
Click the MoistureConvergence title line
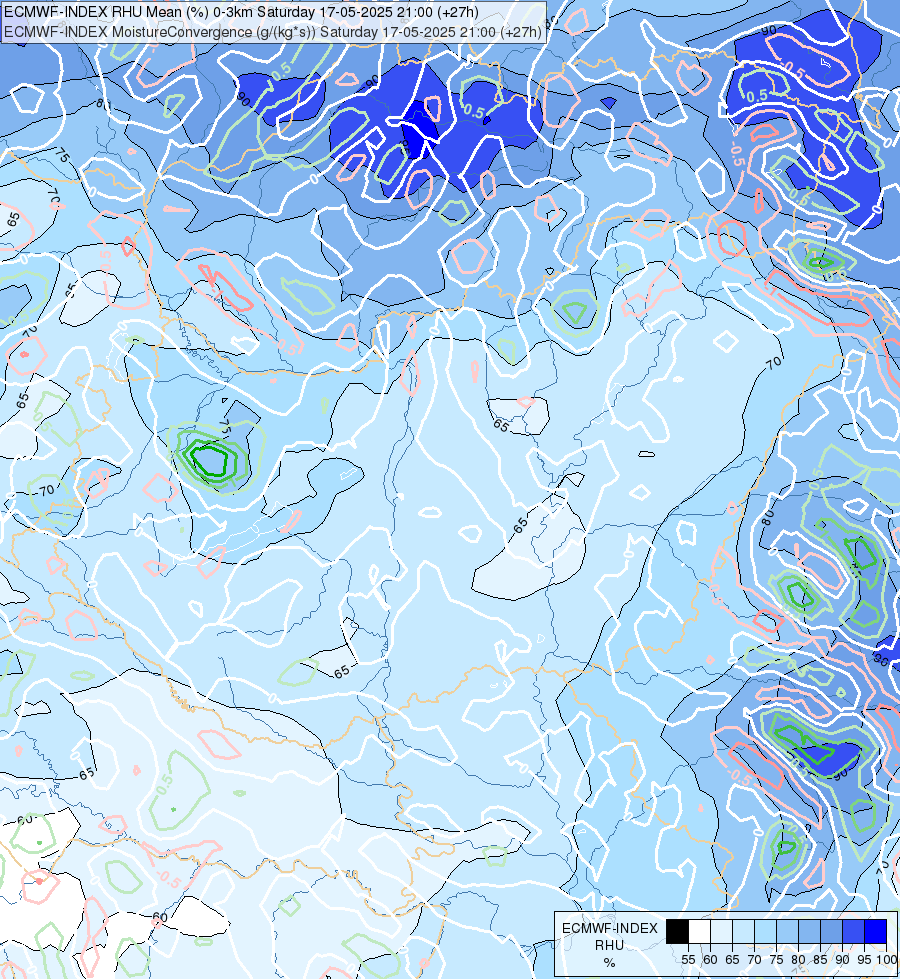pyautogui.click(x=273, y=32)
